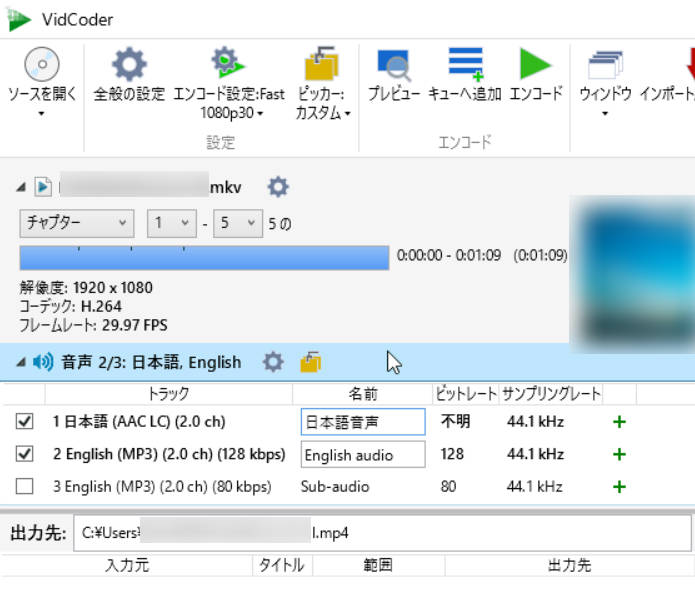Click the ビットレート column header
This screenshot has width=695, height=603.
466,394
